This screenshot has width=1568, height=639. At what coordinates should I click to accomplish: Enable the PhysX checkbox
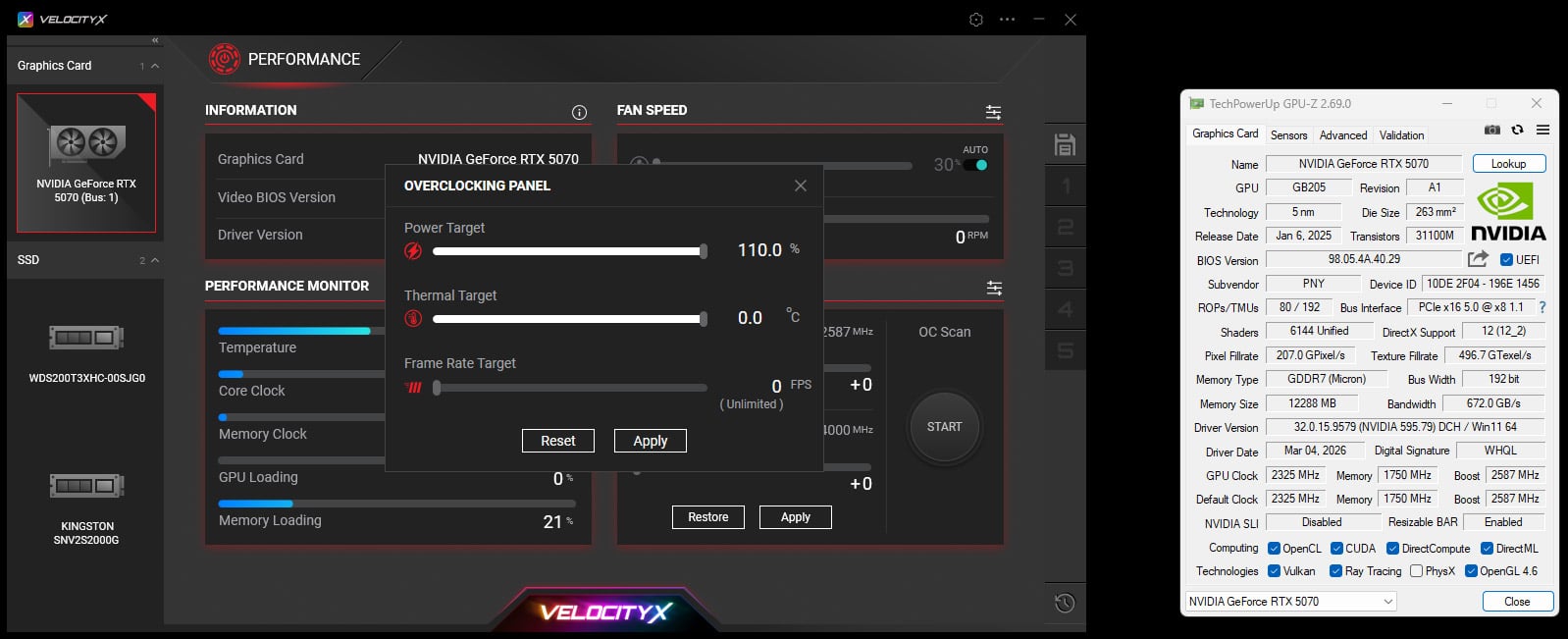point(1416,571)
